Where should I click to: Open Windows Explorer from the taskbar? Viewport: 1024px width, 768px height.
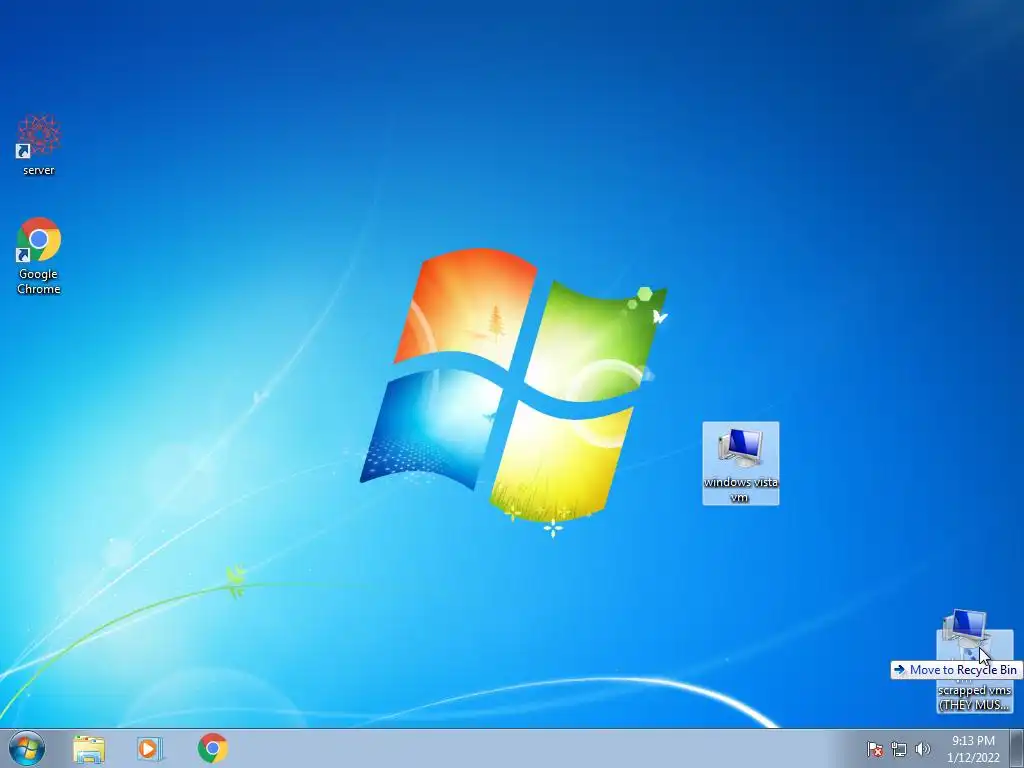(89, 748)
